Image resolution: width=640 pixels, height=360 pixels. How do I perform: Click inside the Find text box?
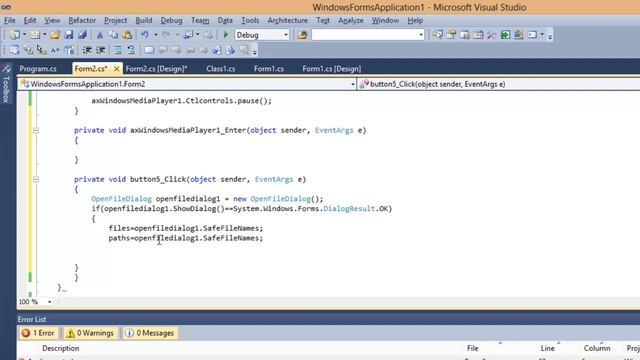[x=364, y=35]
